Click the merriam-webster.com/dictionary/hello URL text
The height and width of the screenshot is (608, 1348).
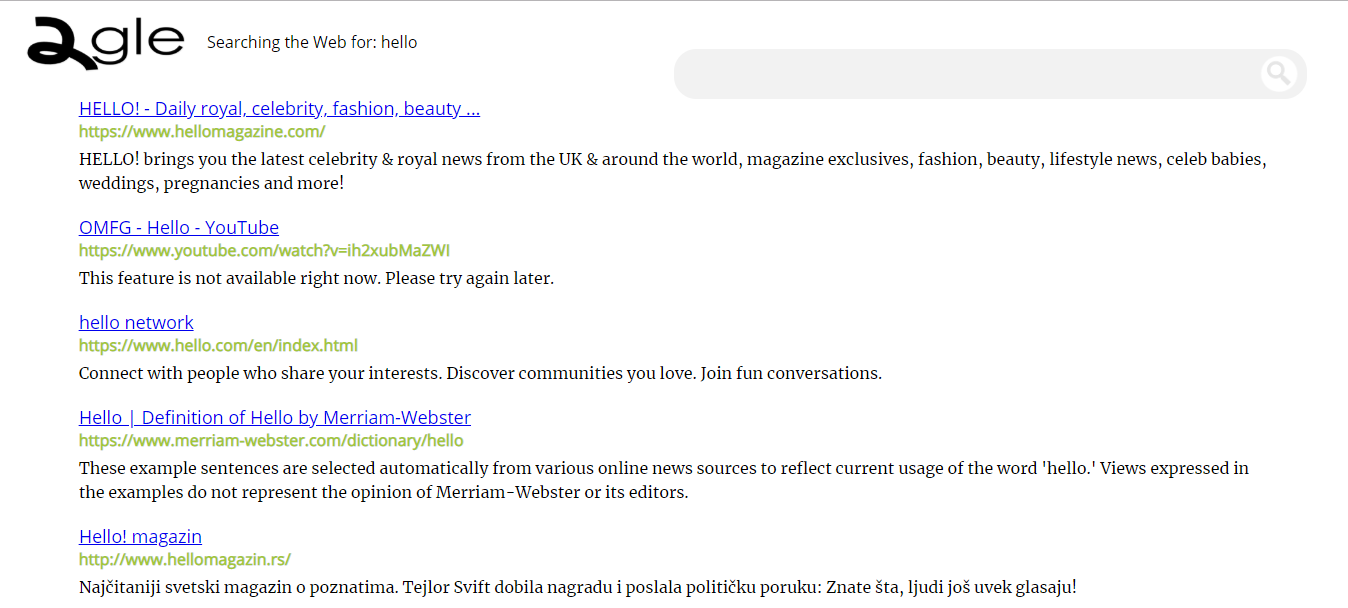(x=271, y=440)
